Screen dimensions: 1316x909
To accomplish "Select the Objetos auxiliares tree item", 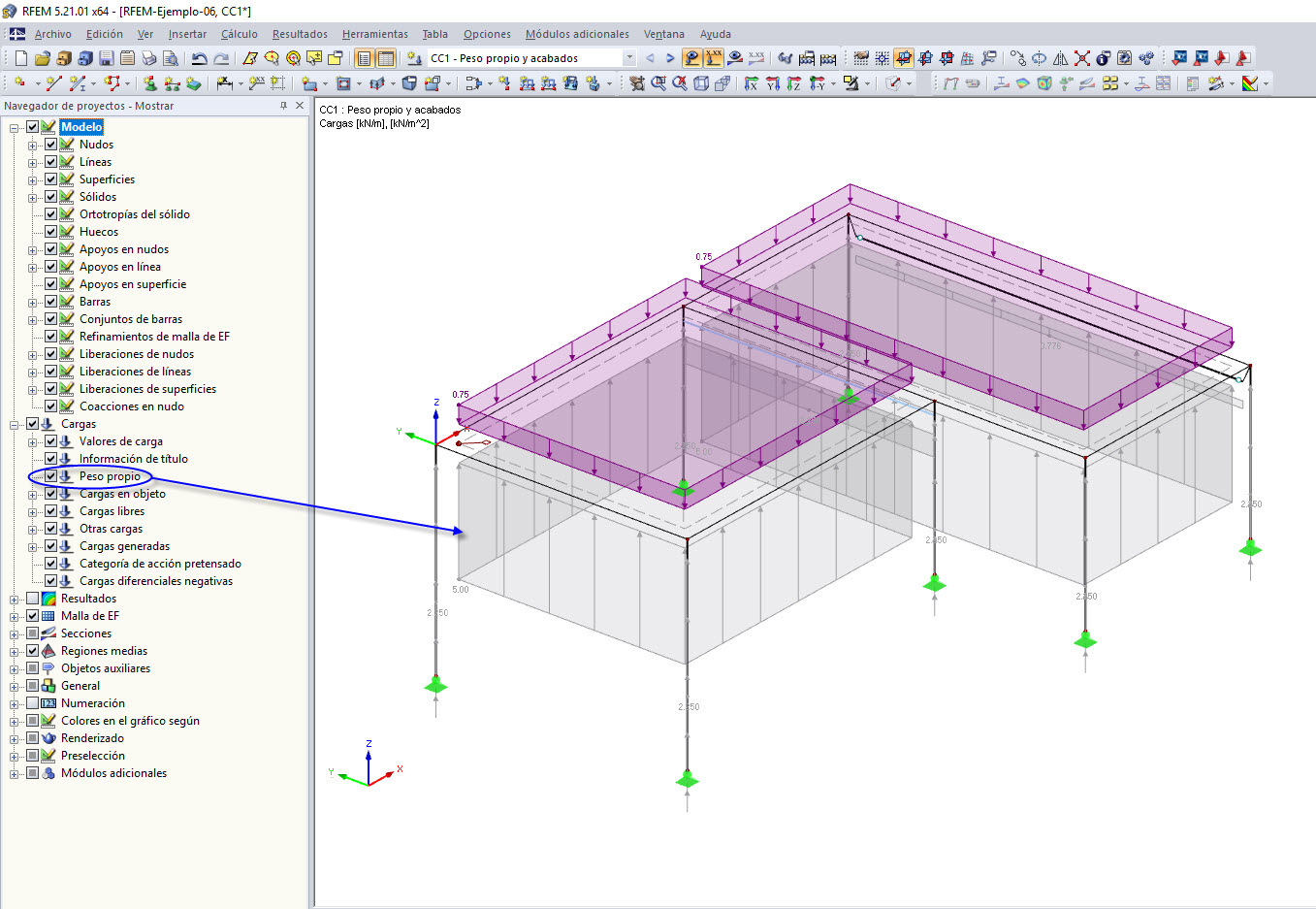I will pos(106,668).
